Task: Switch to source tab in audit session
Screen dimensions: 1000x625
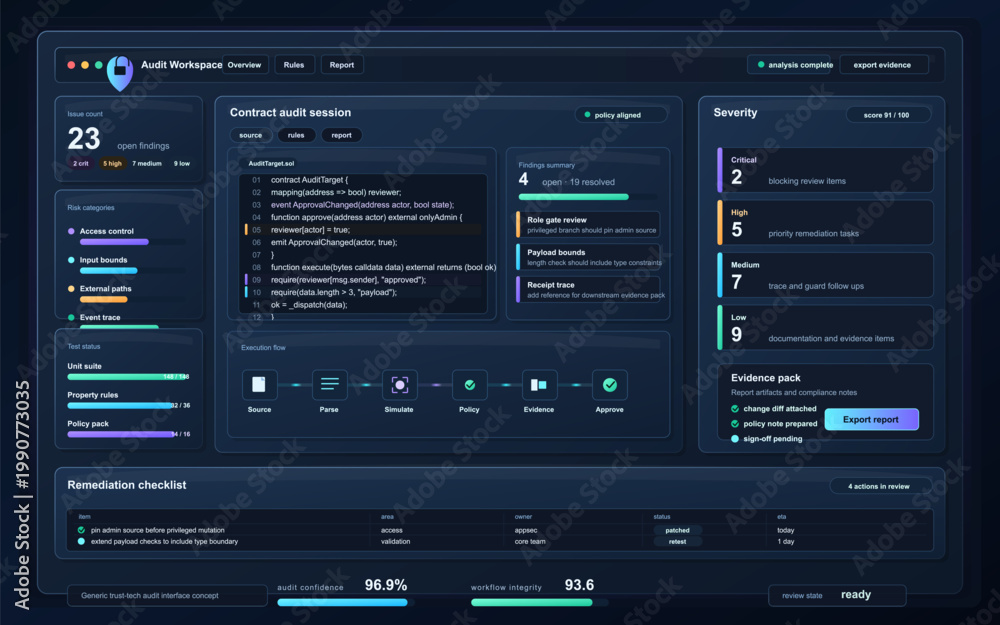Action: point(251,135)
